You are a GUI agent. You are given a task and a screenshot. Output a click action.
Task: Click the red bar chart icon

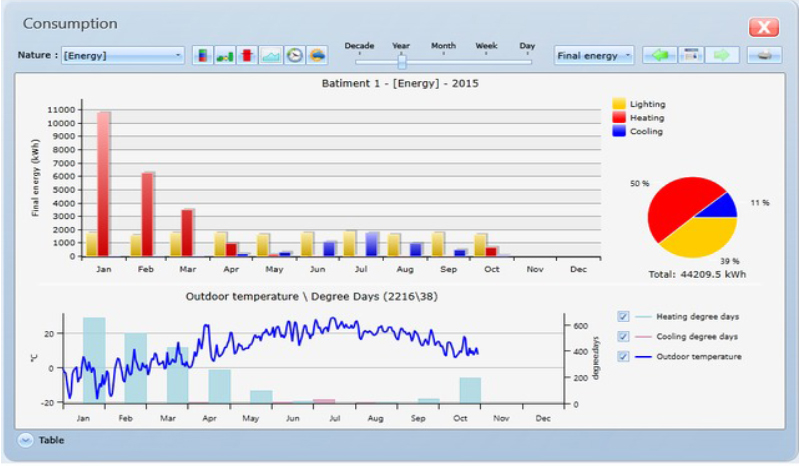(x=247, y=56)
